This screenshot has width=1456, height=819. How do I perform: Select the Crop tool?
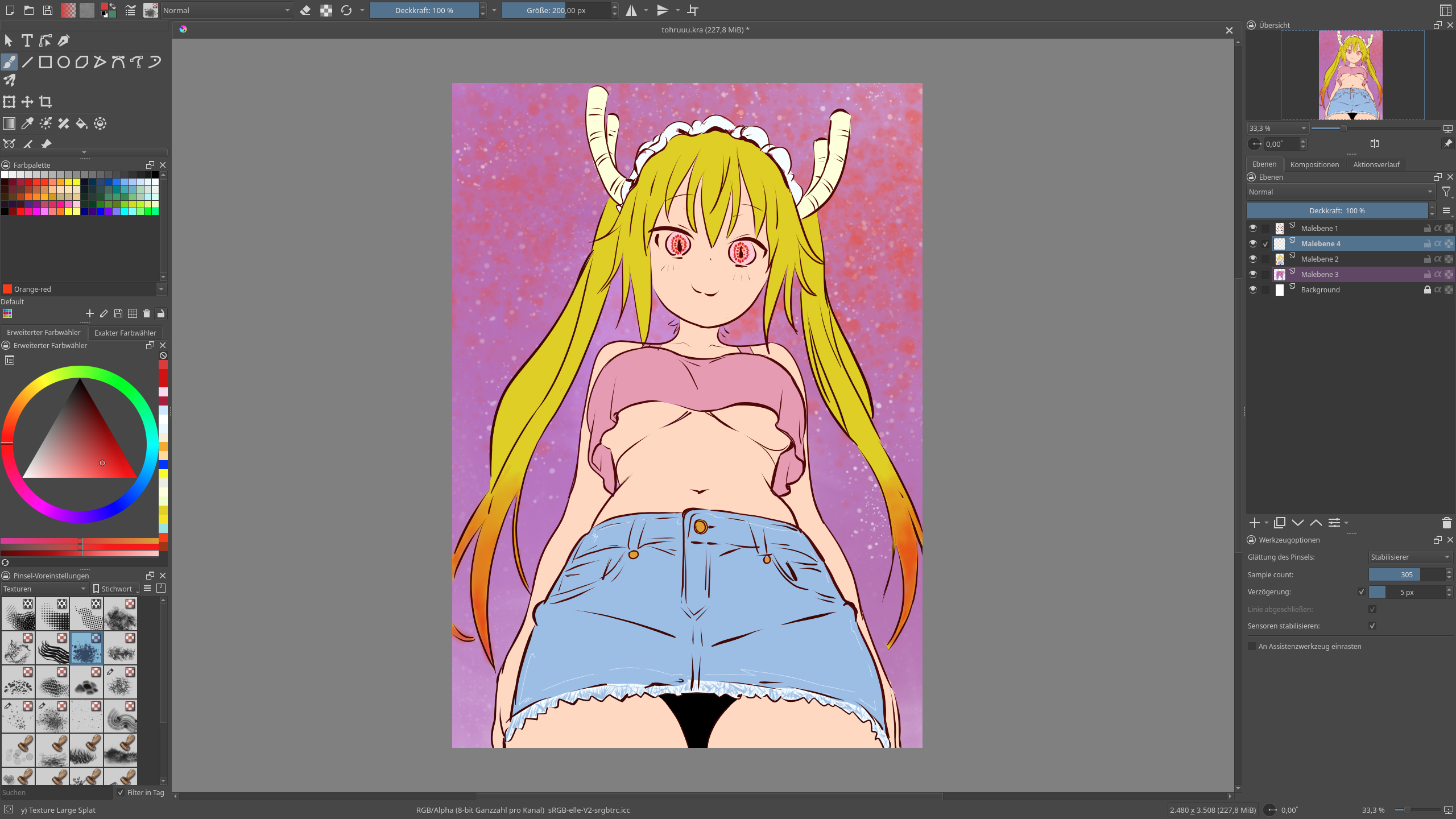tap(45, 102)
